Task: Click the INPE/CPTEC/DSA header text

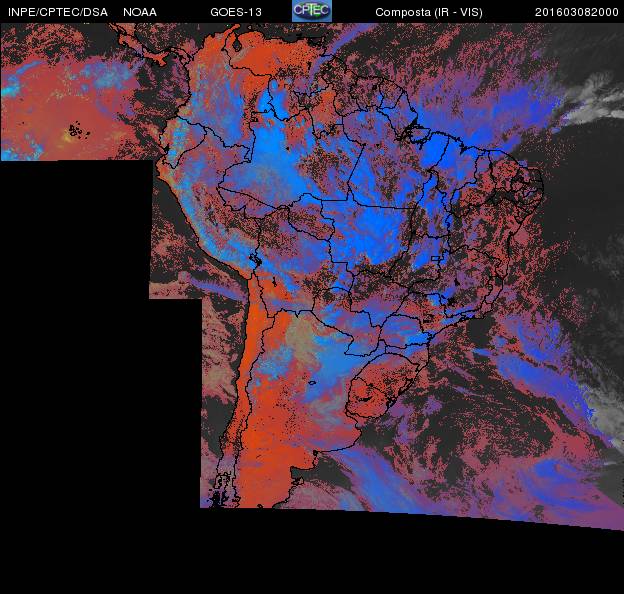Action: [58, 12]
